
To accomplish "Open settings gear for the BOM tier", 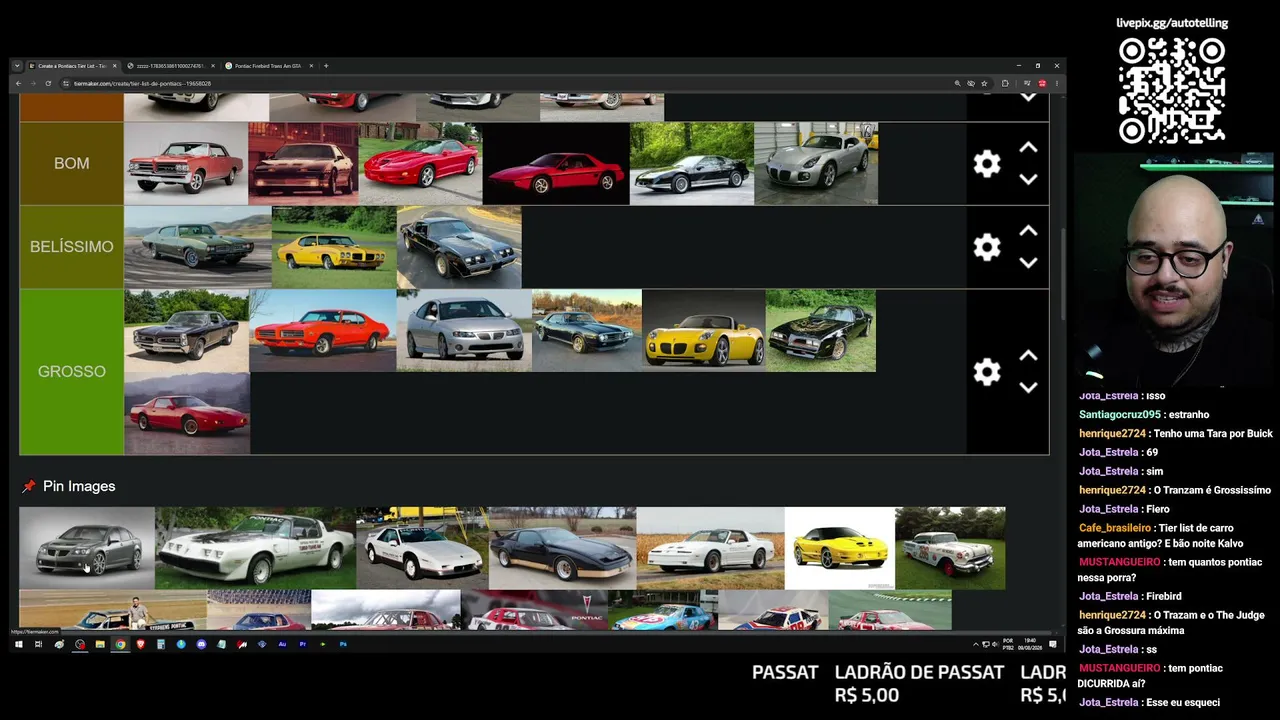I will [x=987, y=164].
